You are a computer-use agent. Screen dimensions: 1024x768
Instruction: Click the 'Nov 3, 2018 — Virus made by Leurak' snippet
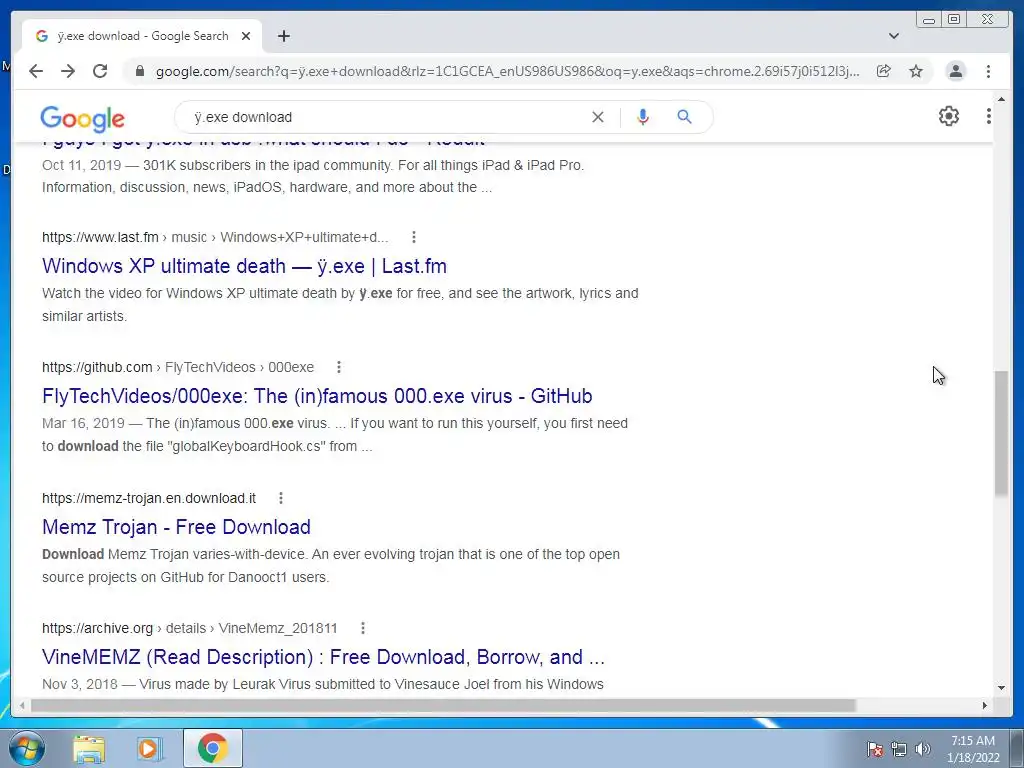point(323,684)
